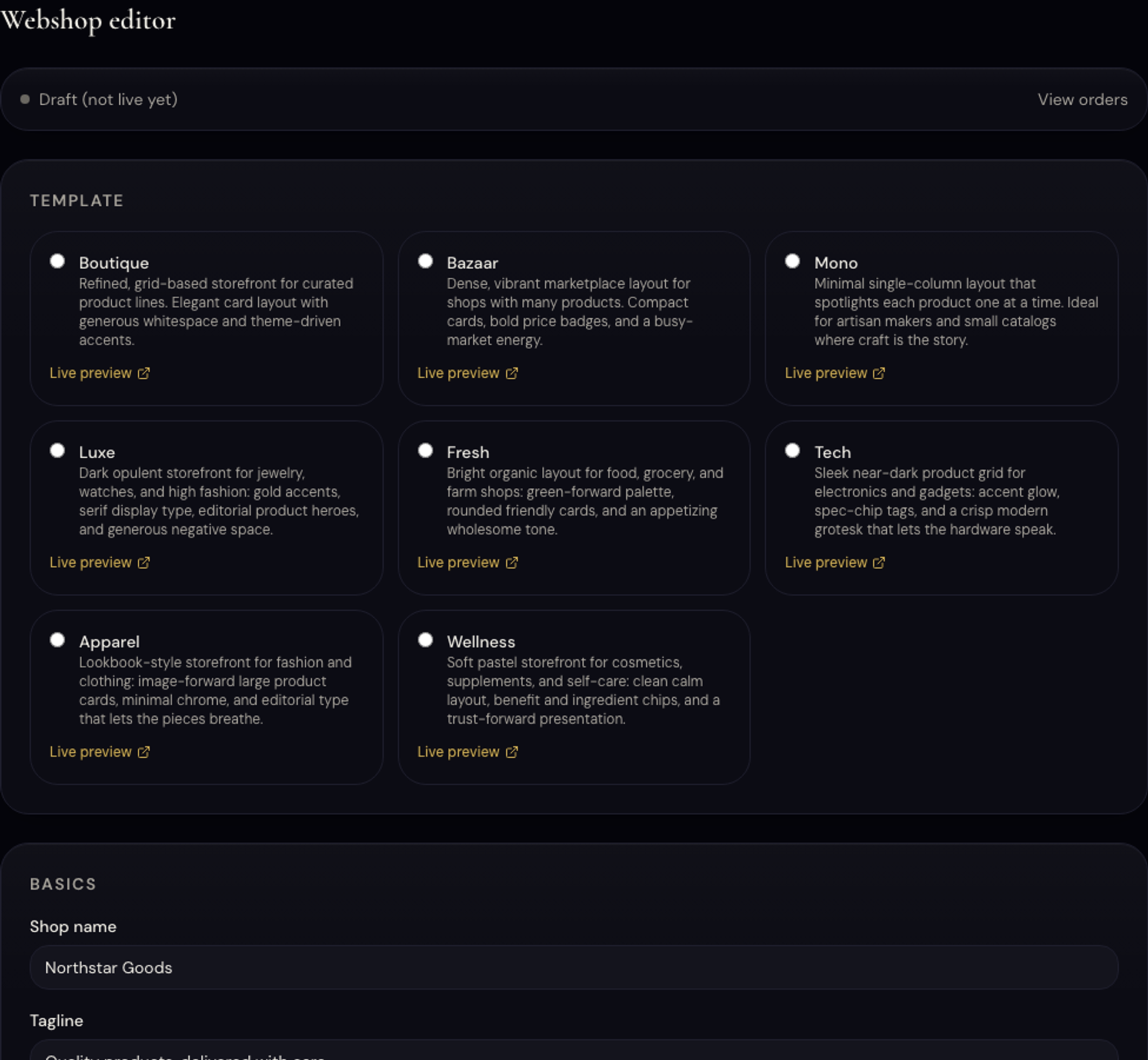
Task: Click the Boutique template title
Action: [x=114, y=263]
